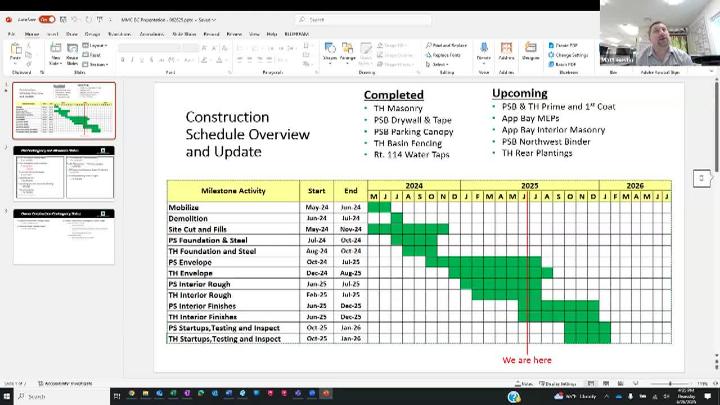Click Batch PDF in Bluebeam group
720x405 pixels.
(x=562, y=64)
